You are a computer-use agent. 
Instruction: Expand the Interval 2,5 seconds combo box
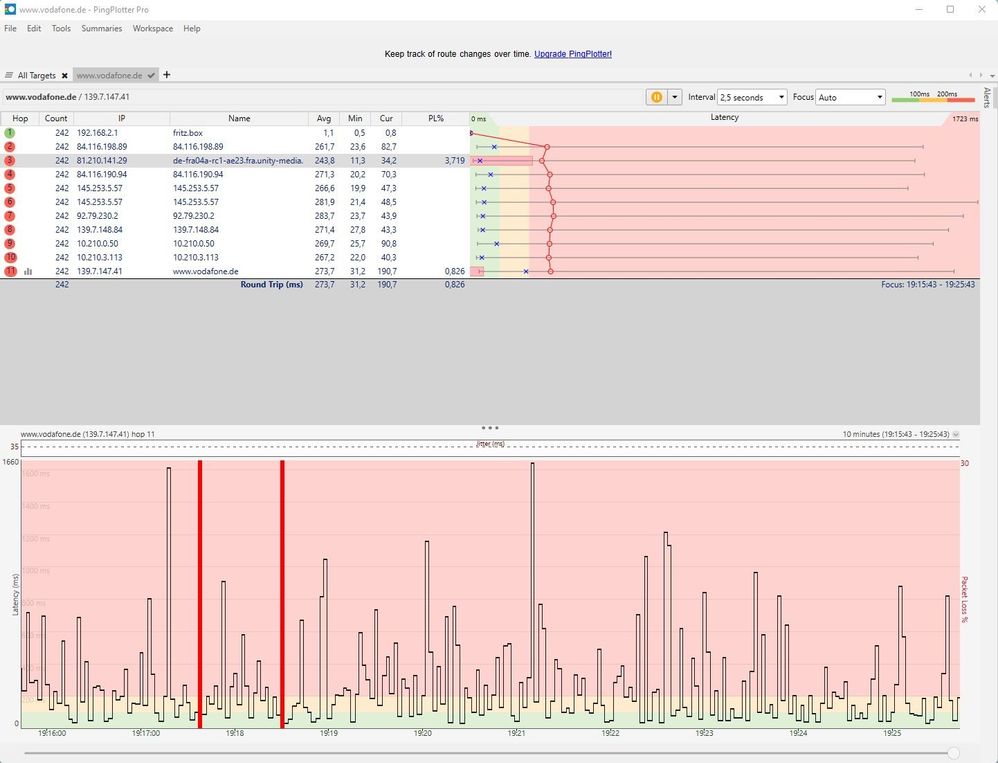pyautogui.click(x=752, y=97)
